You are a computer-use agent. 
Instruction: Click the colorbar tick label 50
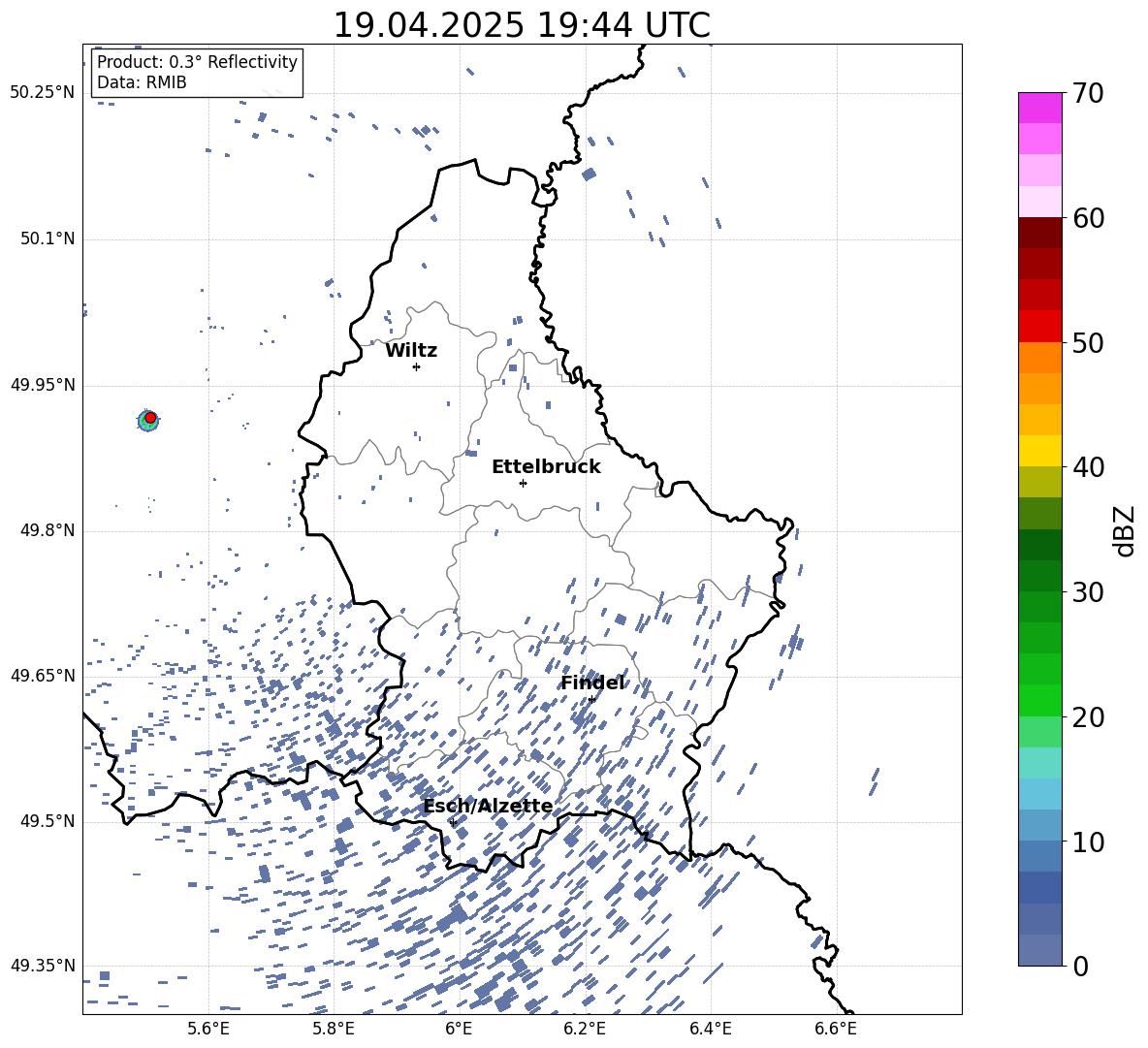coord(1088,342)
